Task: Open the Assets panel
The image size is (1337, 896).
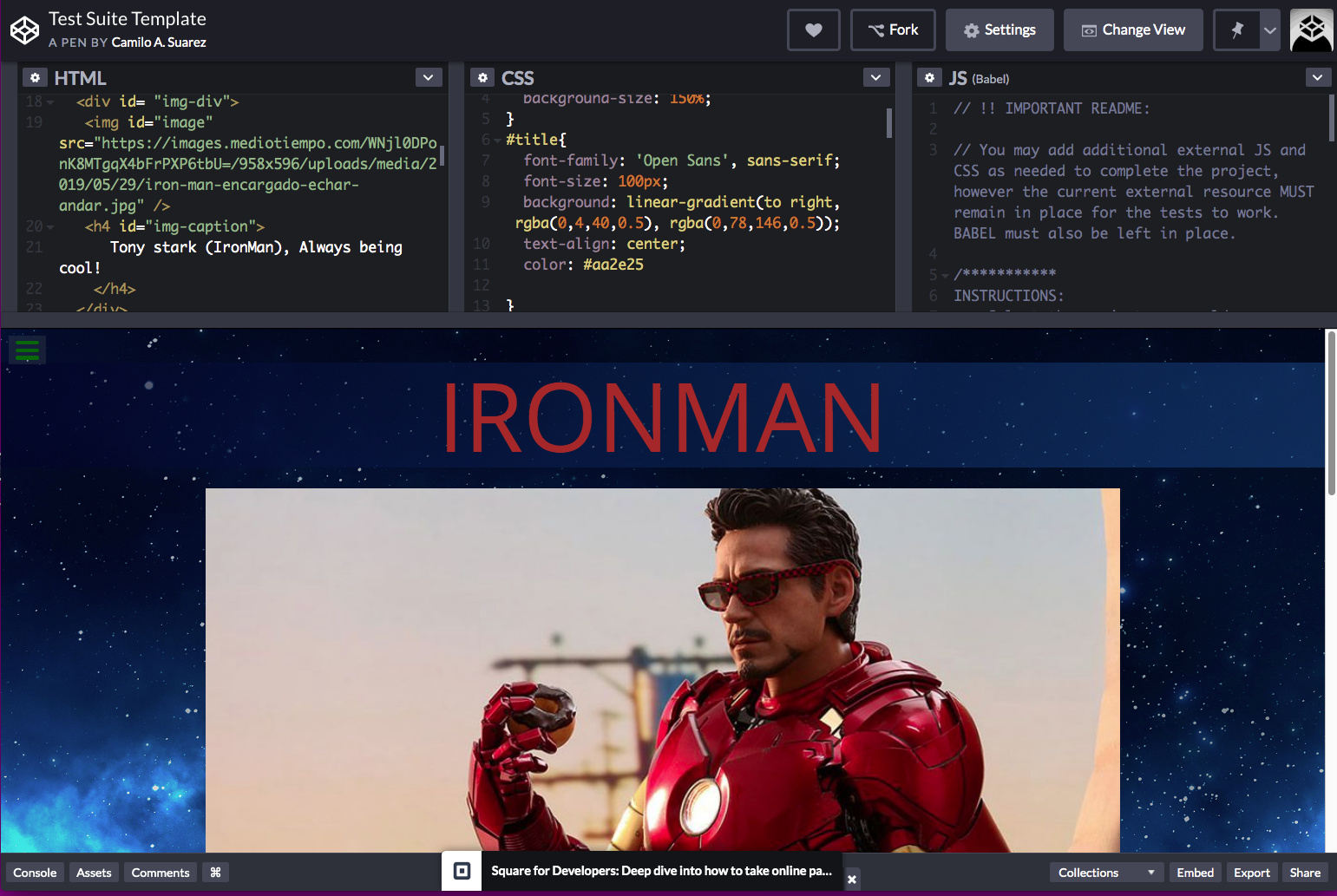Action: pyautogui.click(x=94, y=873)
